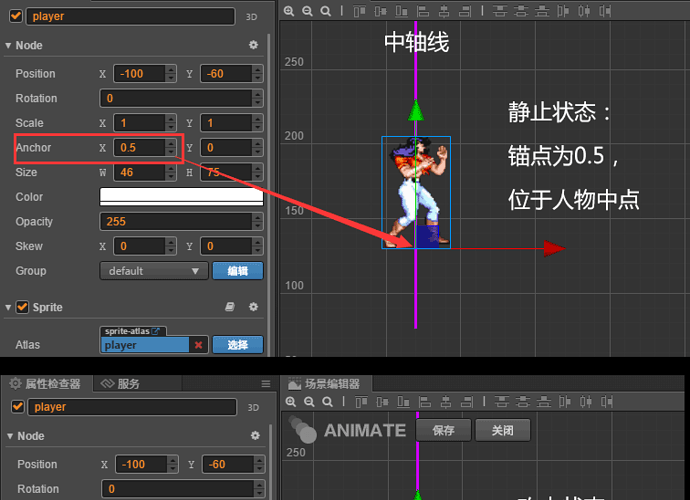690x500 pixels.
Task: Align vertical centers in upper scene toolbar
Action: pos(380,11)
